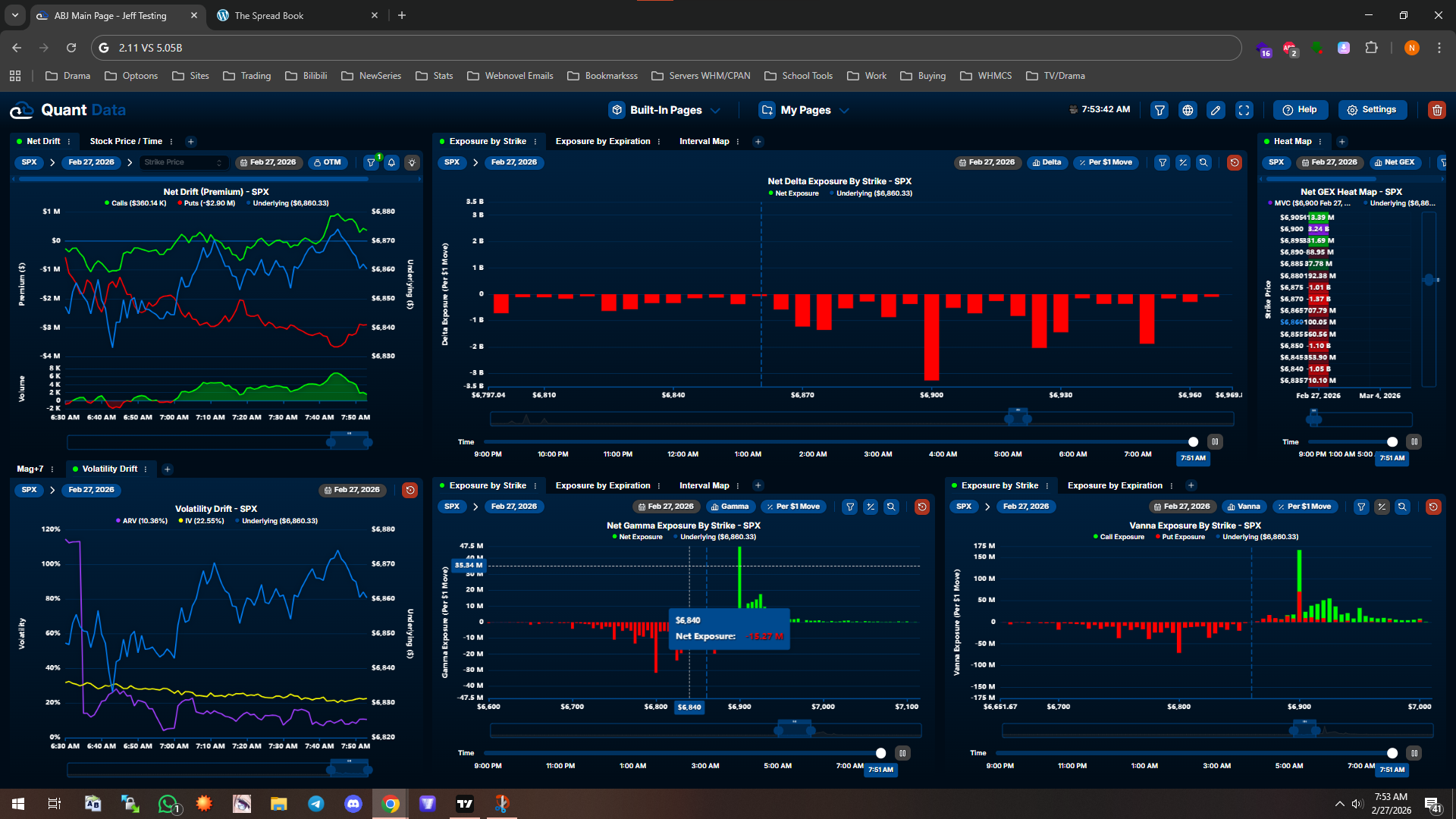Open the My Pages dropdown
Screen dimensions: 1456x819
click(805, 110)
